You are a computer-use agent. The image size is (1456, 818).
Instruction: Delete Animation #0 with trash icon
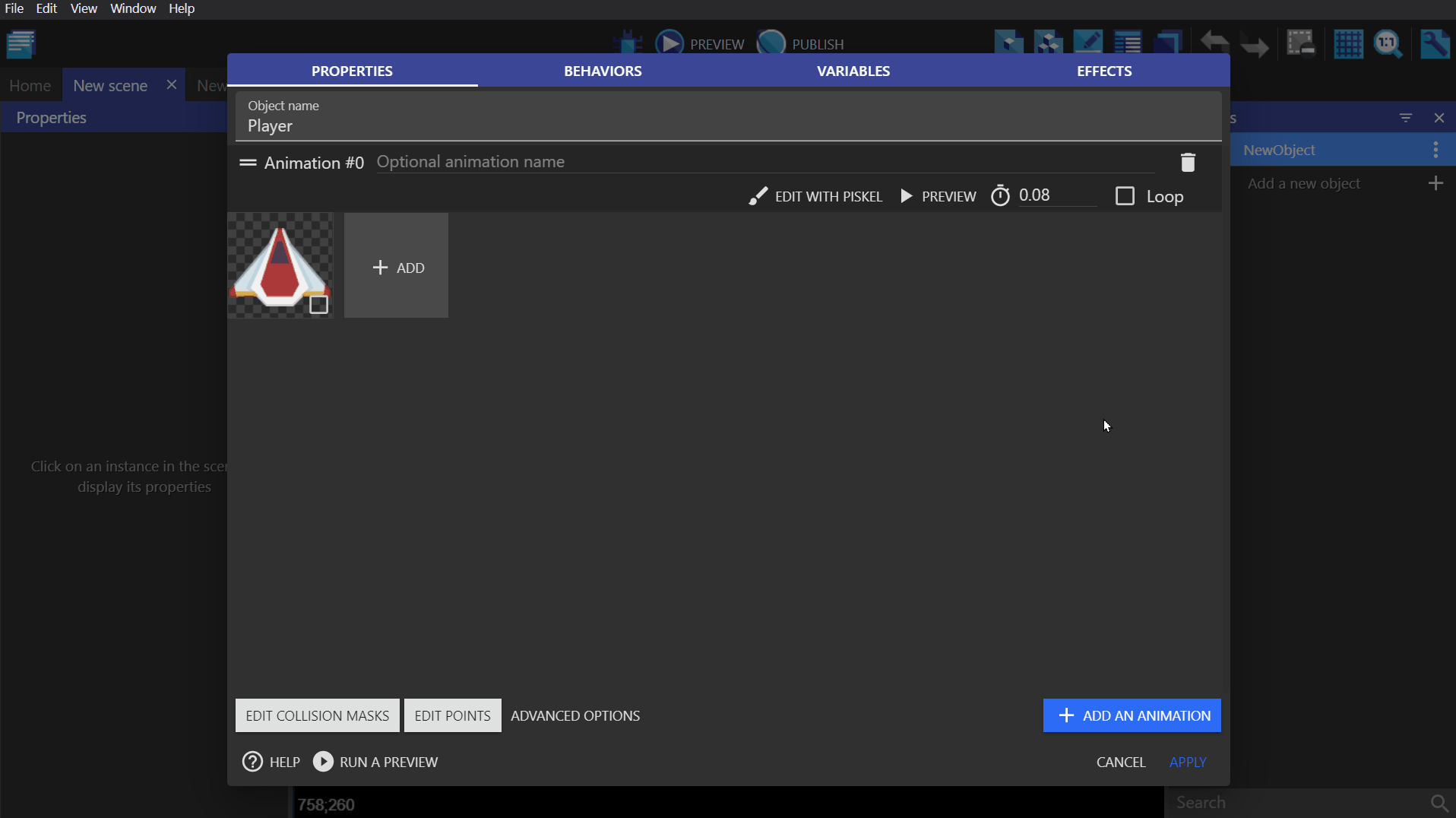click(1188, 163)
